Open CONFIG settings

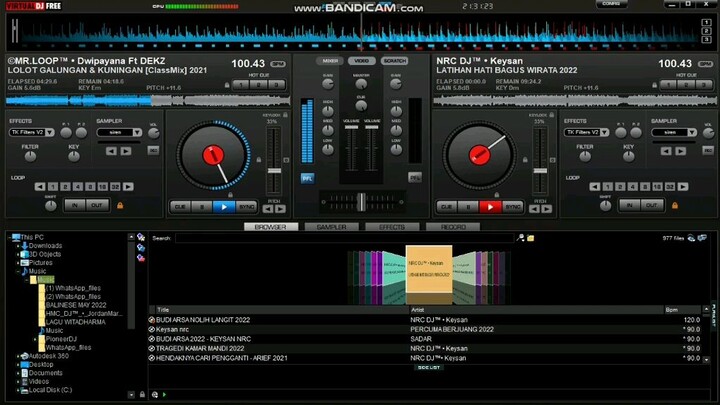pos(611,4)
